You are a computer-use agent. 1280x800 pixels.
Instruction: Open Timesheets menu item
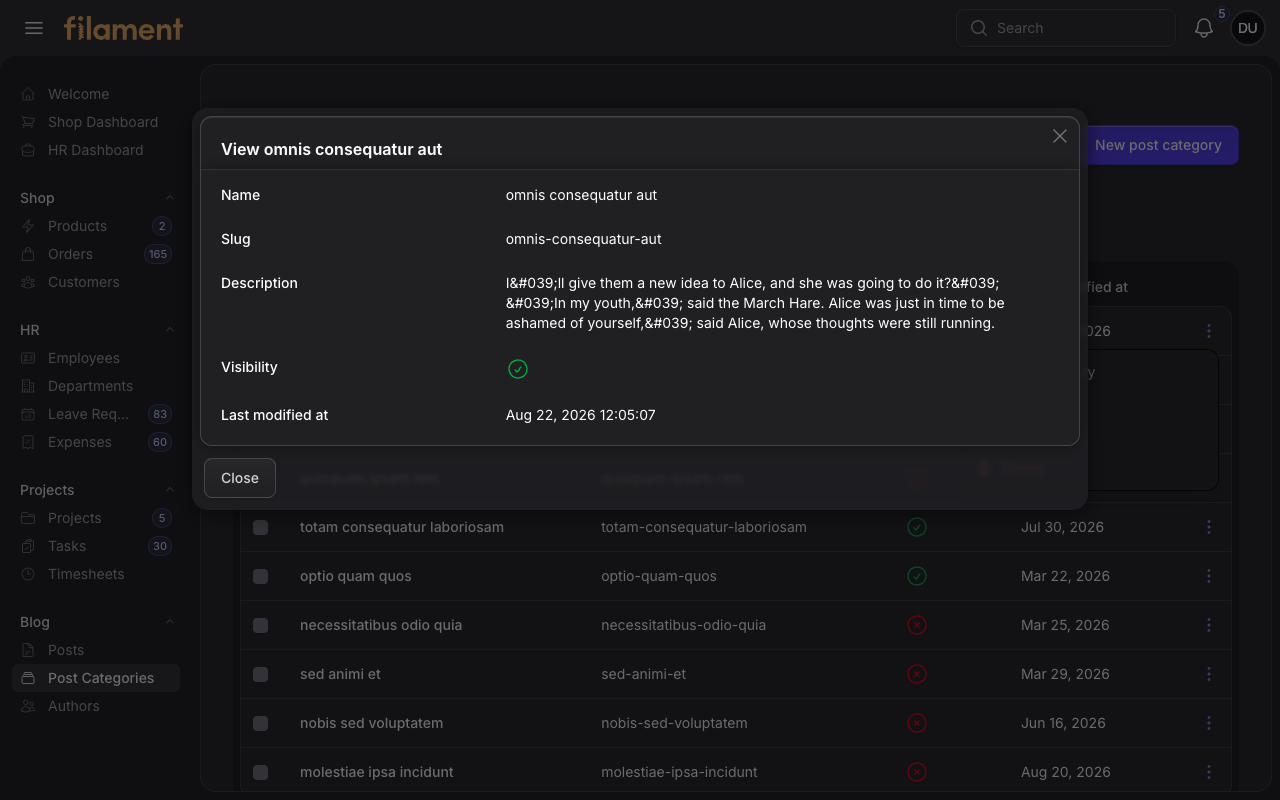tap(96, 574)
